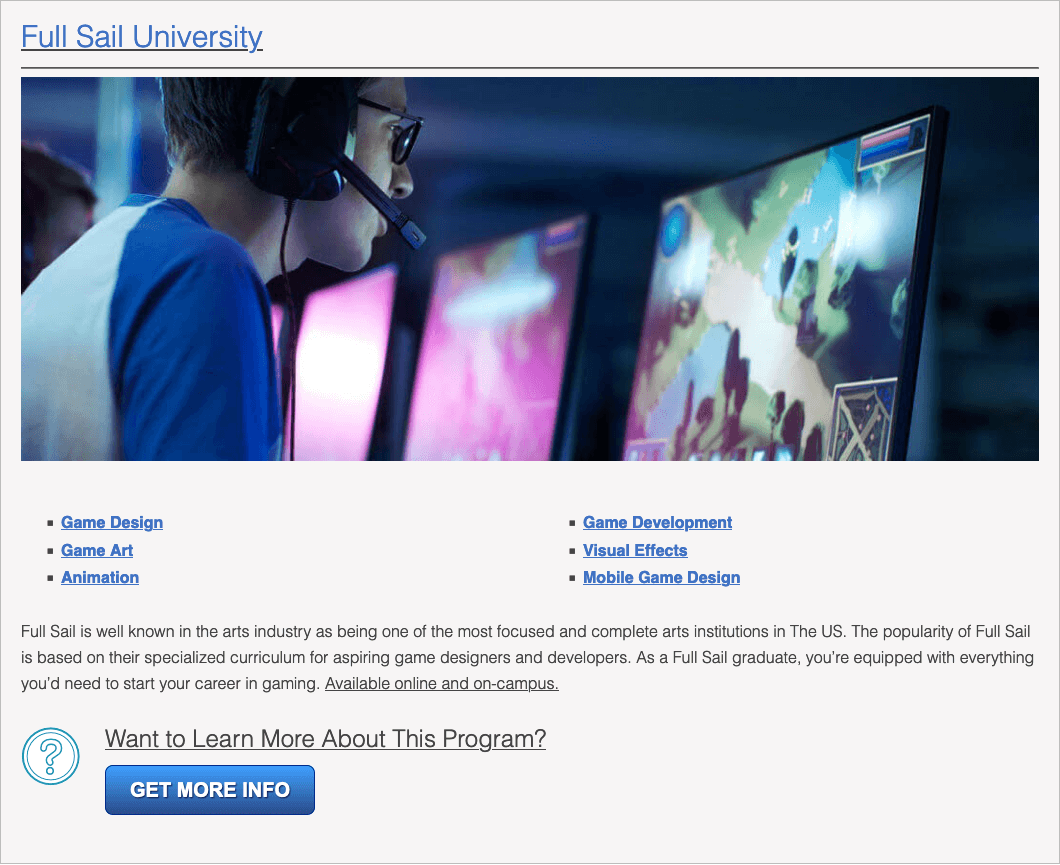Open the Visual Effects program link
This screenshot has width=1060, height=865.
coord(635,550)
